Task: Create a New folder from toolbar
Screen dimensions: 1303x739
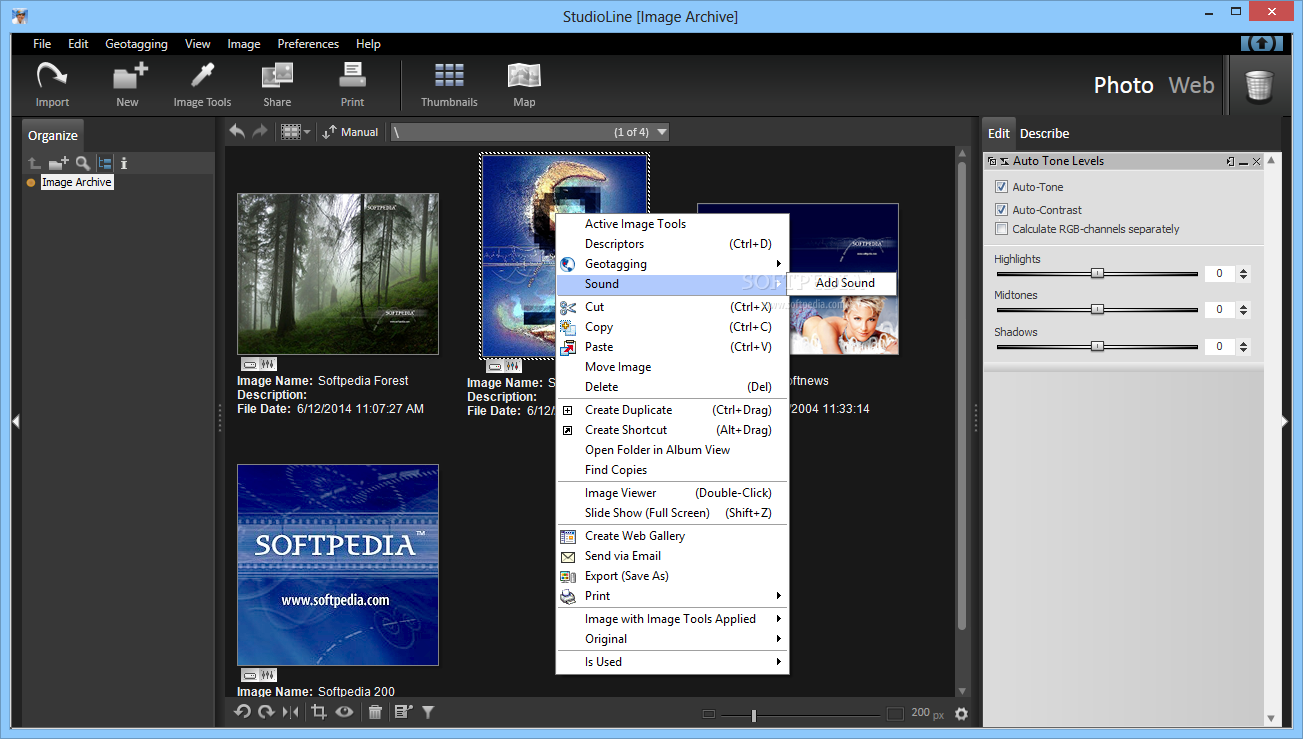Action: coord(128,84)
